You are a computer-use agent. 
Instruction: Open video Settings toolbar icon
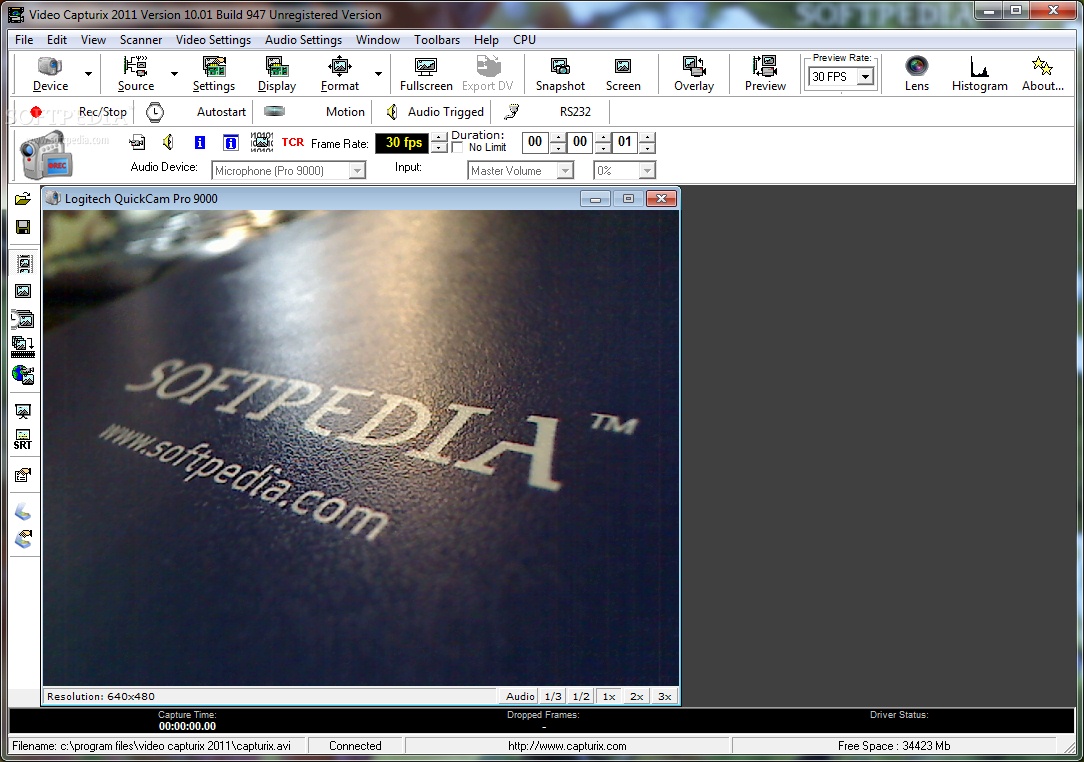coord(214,74)
